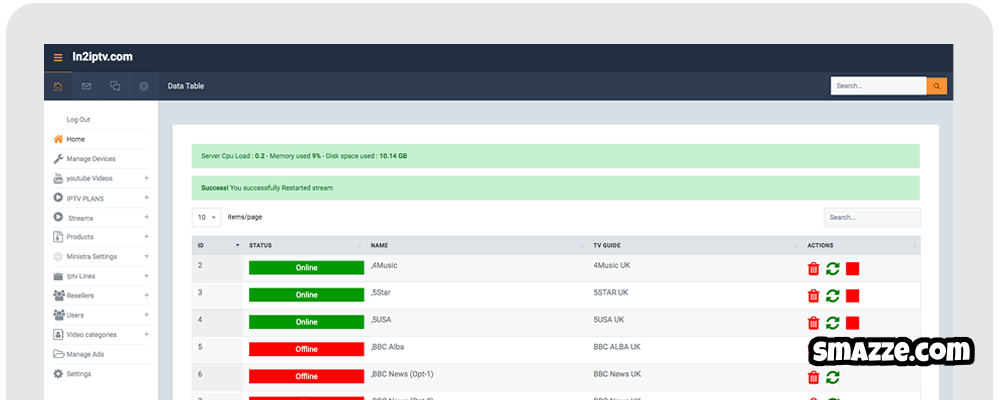Image resolution: width=1000 pixels, height=400 pixels.
Task: Click the wrench icon for Manage Devices
Action: coord(58,159)
